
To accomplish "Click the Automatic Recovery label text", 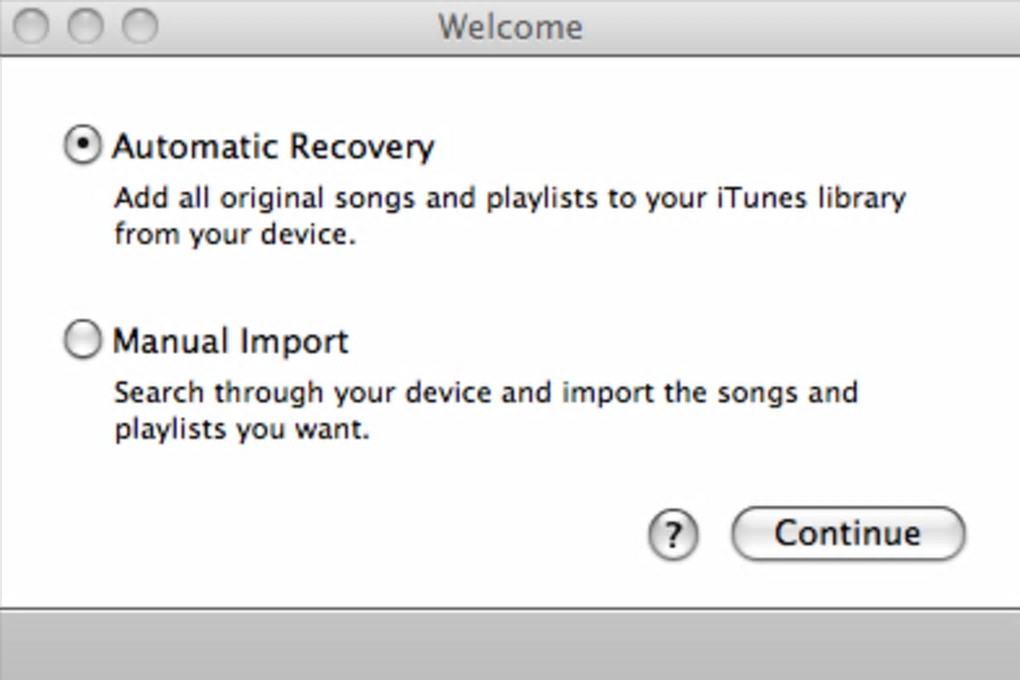I will pos(272,147).
